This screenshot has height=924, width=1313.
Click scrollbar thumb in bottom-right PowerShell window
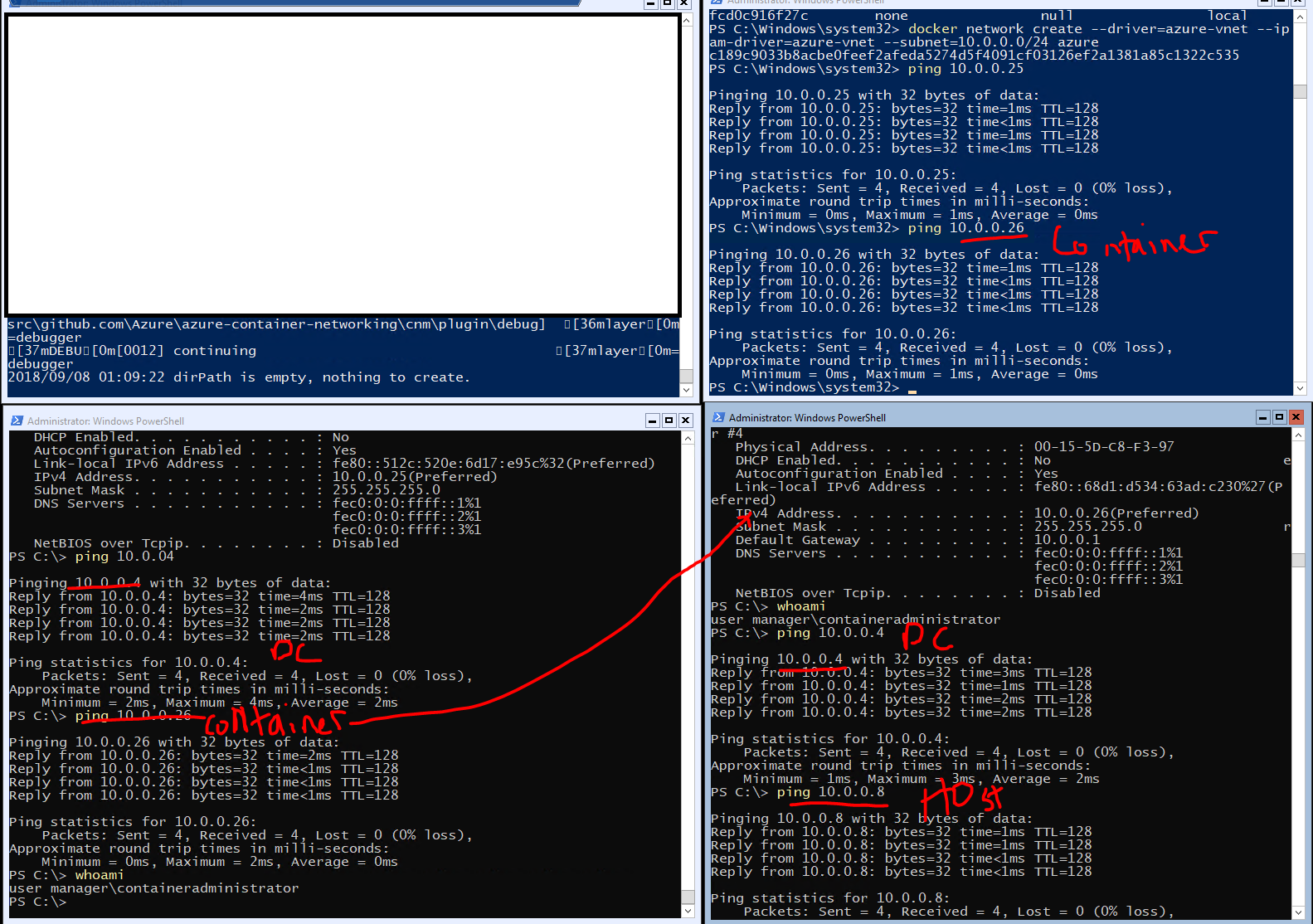1299,560
